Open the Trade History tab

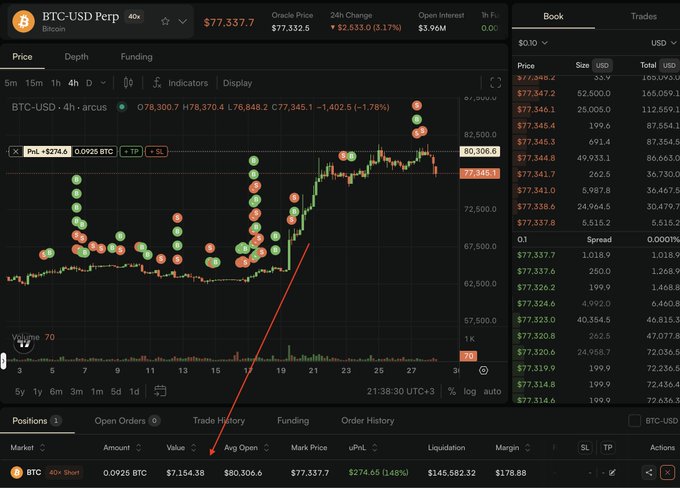(x=219, y=420)
